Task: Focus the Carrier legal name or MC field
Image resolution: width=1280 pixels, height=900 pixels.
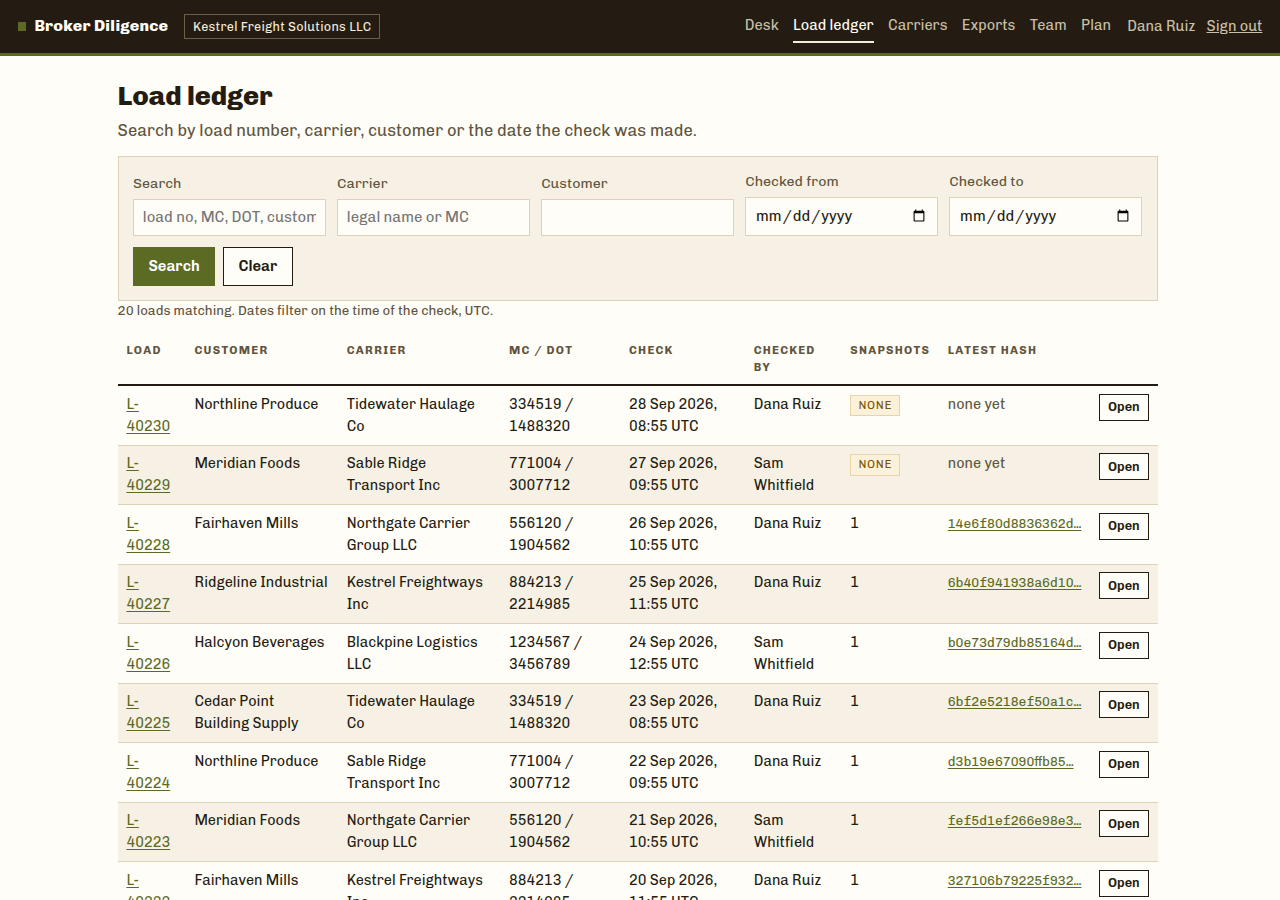Action: click(433, 217)
